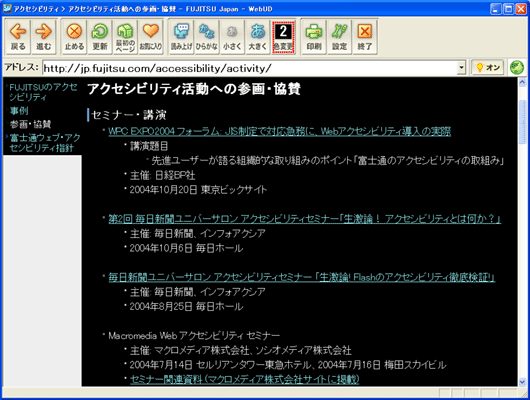Screen dimensions: 530x400
Task: Make text larger with 大きく
Action: tap(258, 37)
